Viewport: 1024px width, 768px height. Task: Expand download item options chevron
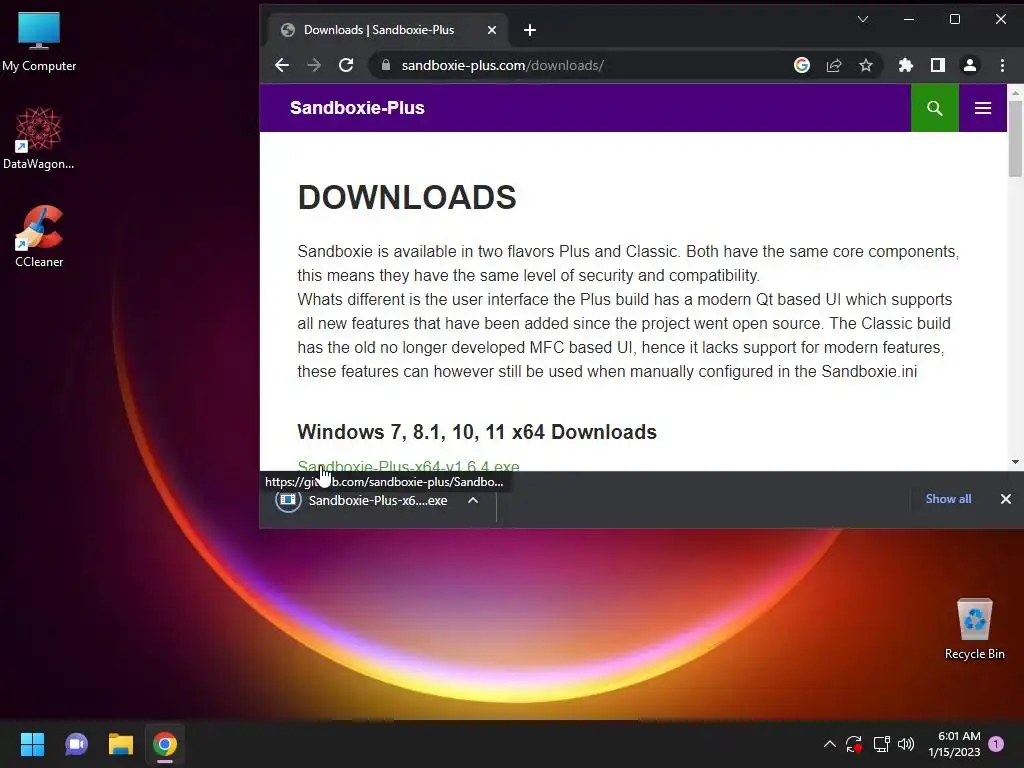pyautogui.click(x=473, y=501)
